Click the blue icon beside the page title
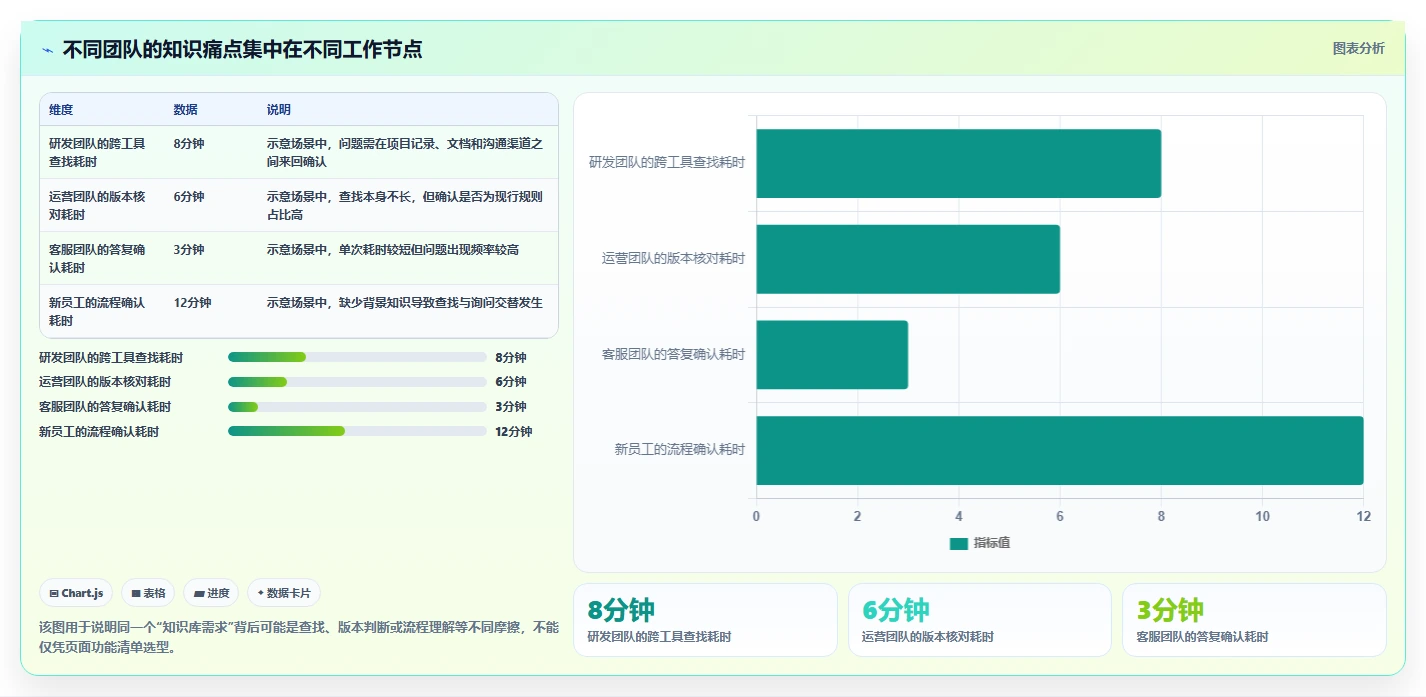Viewport: 1426px width, 697px height. 47,50
